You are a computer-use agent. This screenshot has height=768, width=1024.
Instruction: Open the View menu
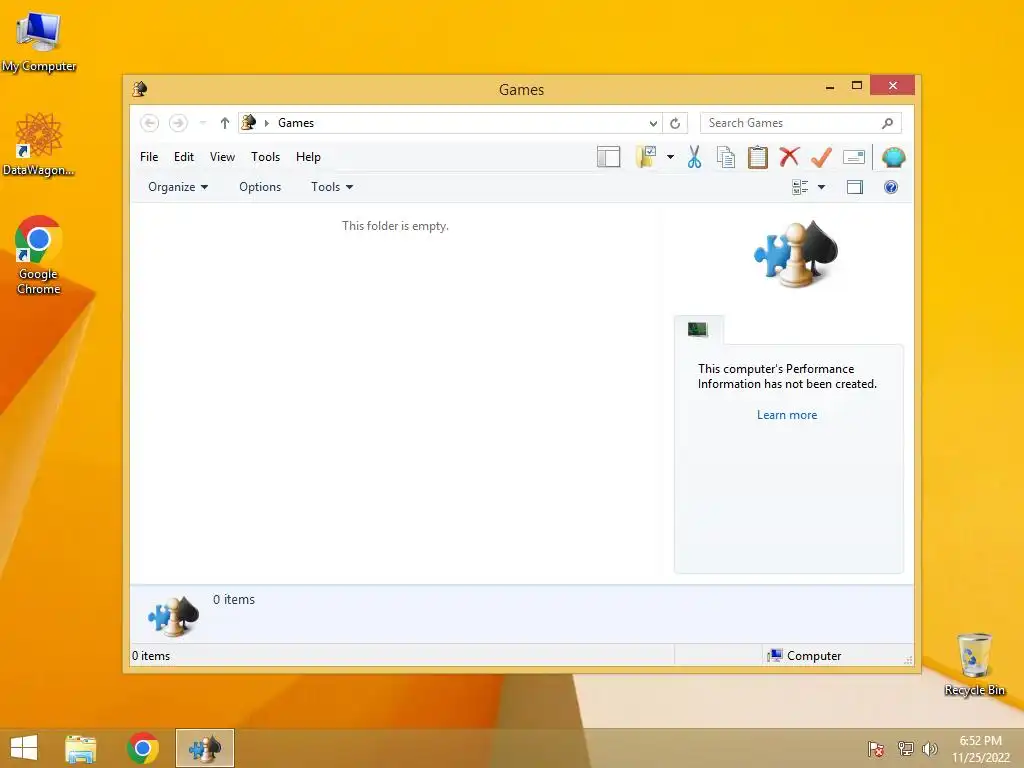pos(222,157)
